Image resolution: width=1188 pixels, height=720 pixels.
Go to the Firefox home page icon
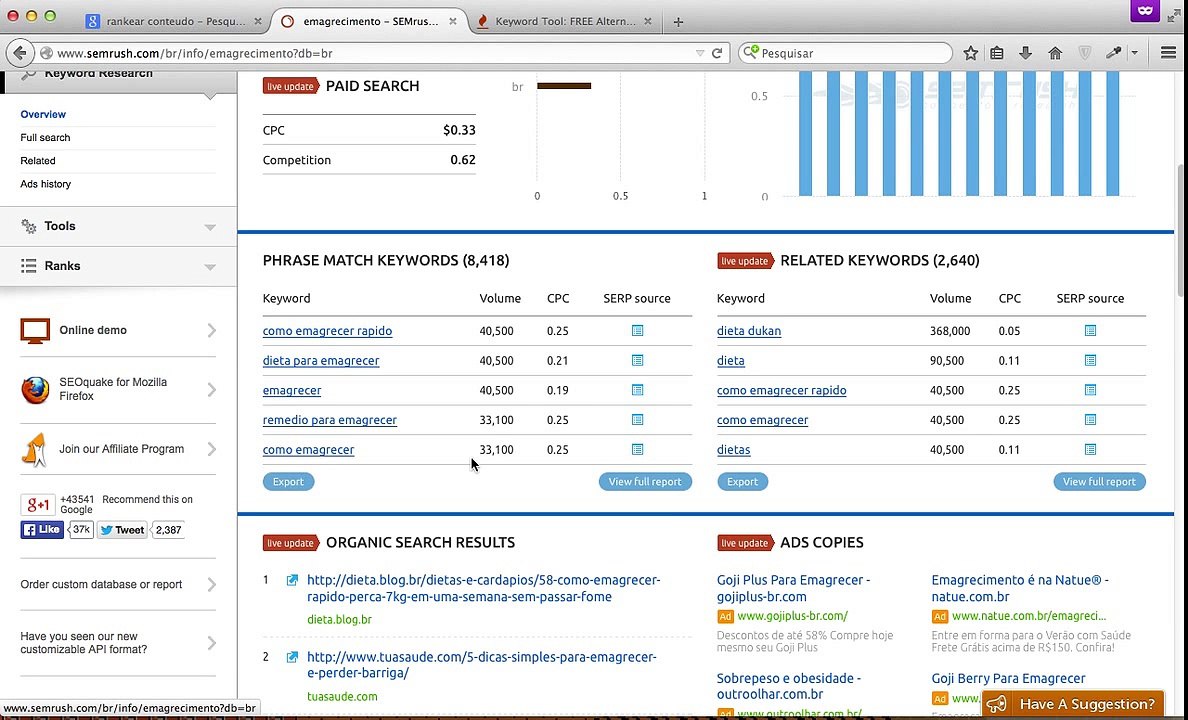click(x=1055, y=53)
